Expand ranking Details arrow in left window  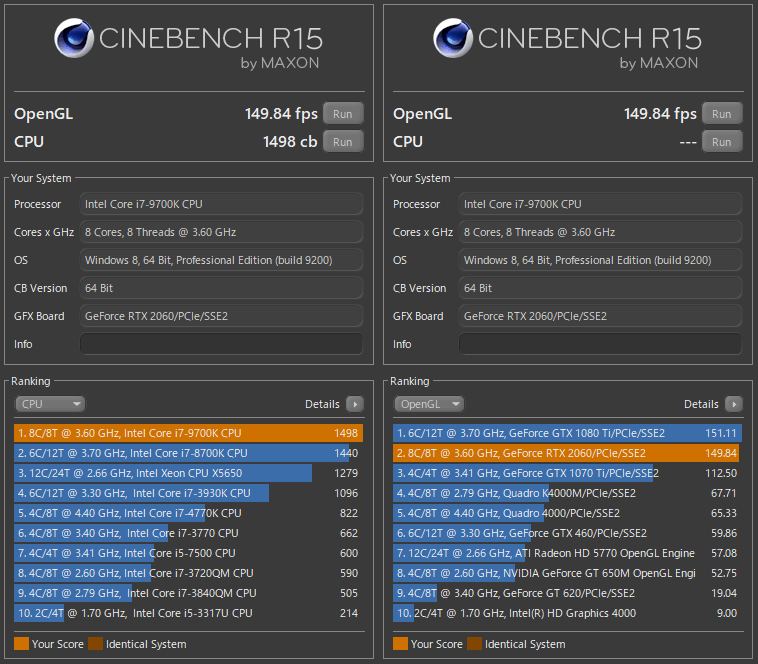(x=355, y=404)
